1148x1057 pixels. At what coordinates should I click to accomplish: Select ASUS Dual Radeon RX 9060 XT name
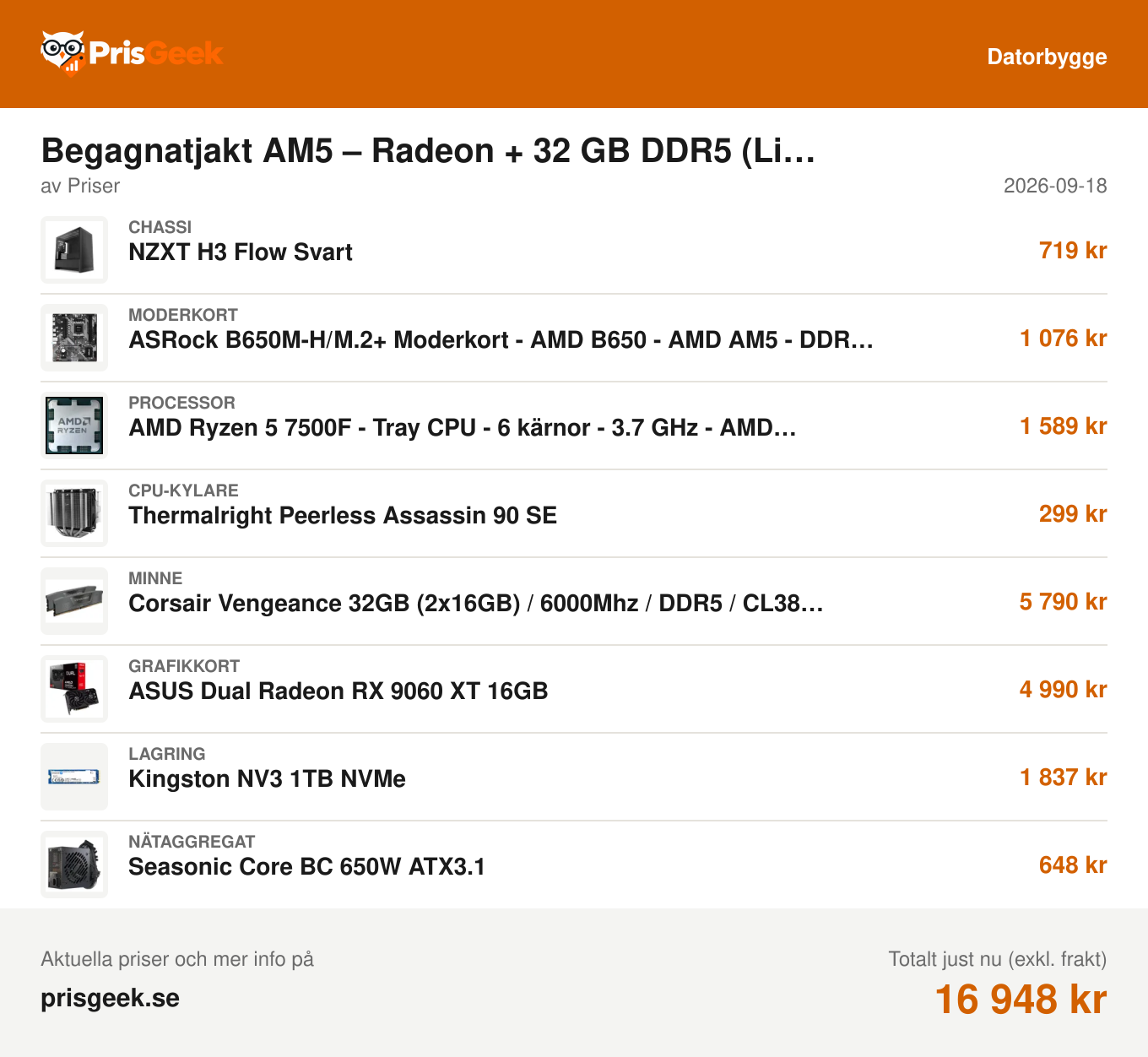(338, 691)
